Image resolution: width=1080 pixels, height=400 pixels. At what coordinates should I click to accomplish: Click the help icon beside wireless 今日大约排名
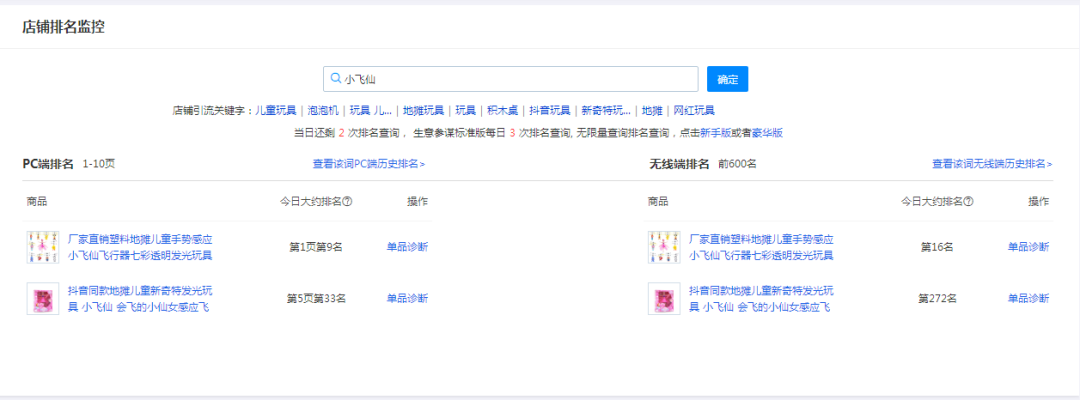pos(969,202)
